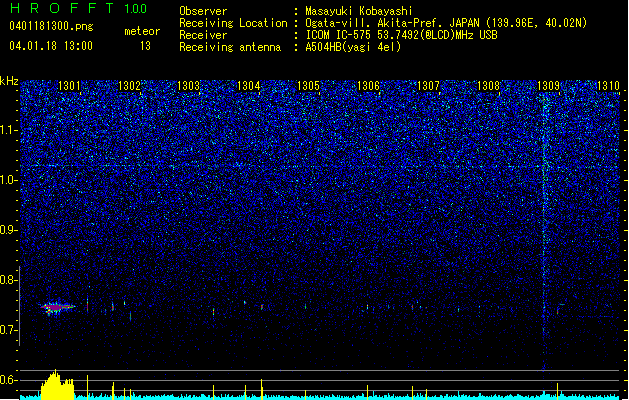This screenshot has width=629, height=400.
Task: Click the big yellow signal-strength peak at bottom left
Action: click(57, 385)
